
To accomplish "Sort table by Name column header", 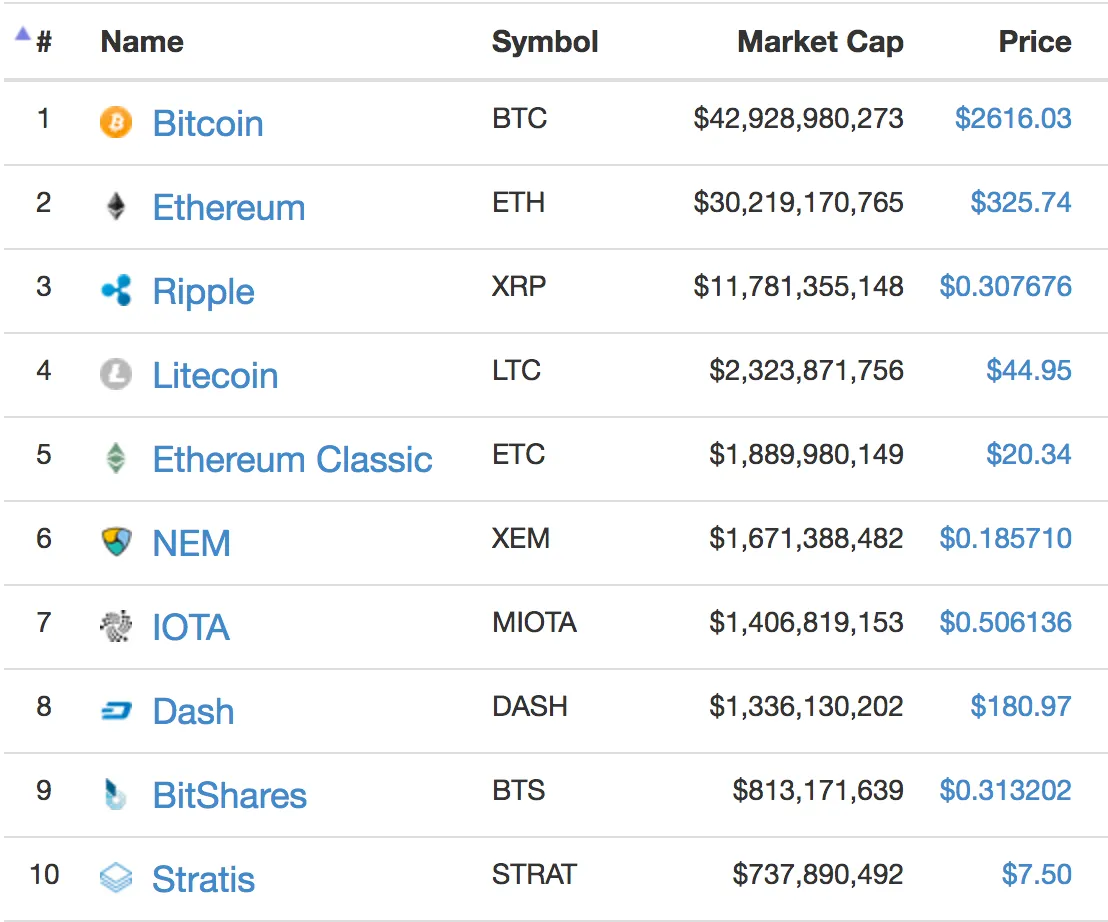I will pos(142,42).
